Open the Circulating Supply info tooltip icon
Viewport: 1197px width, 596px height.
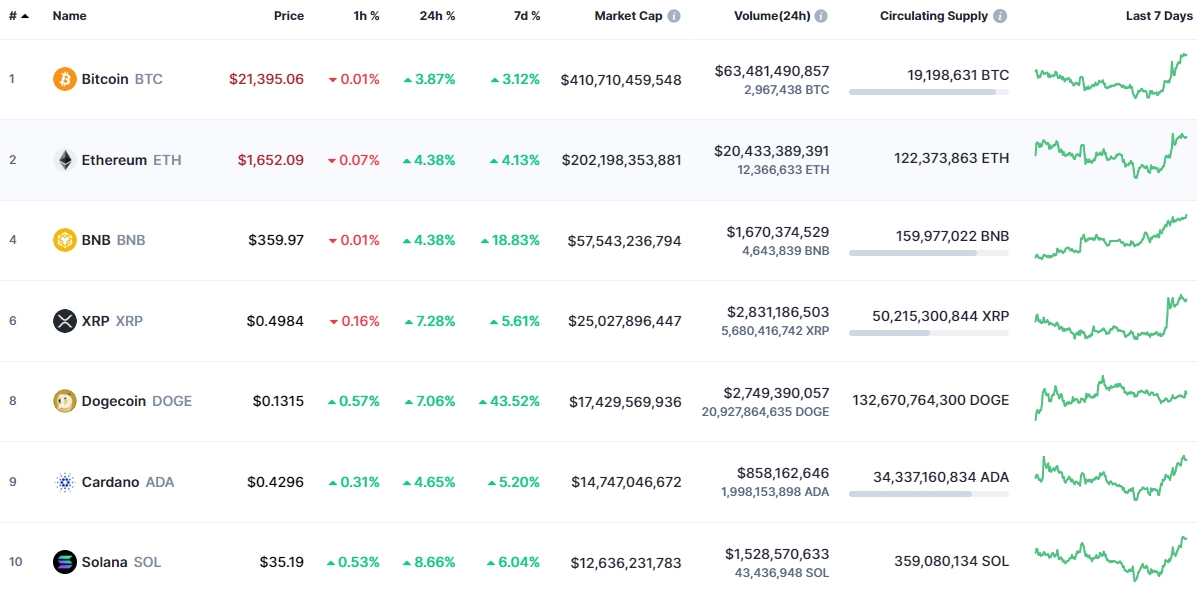(1000, 16)
